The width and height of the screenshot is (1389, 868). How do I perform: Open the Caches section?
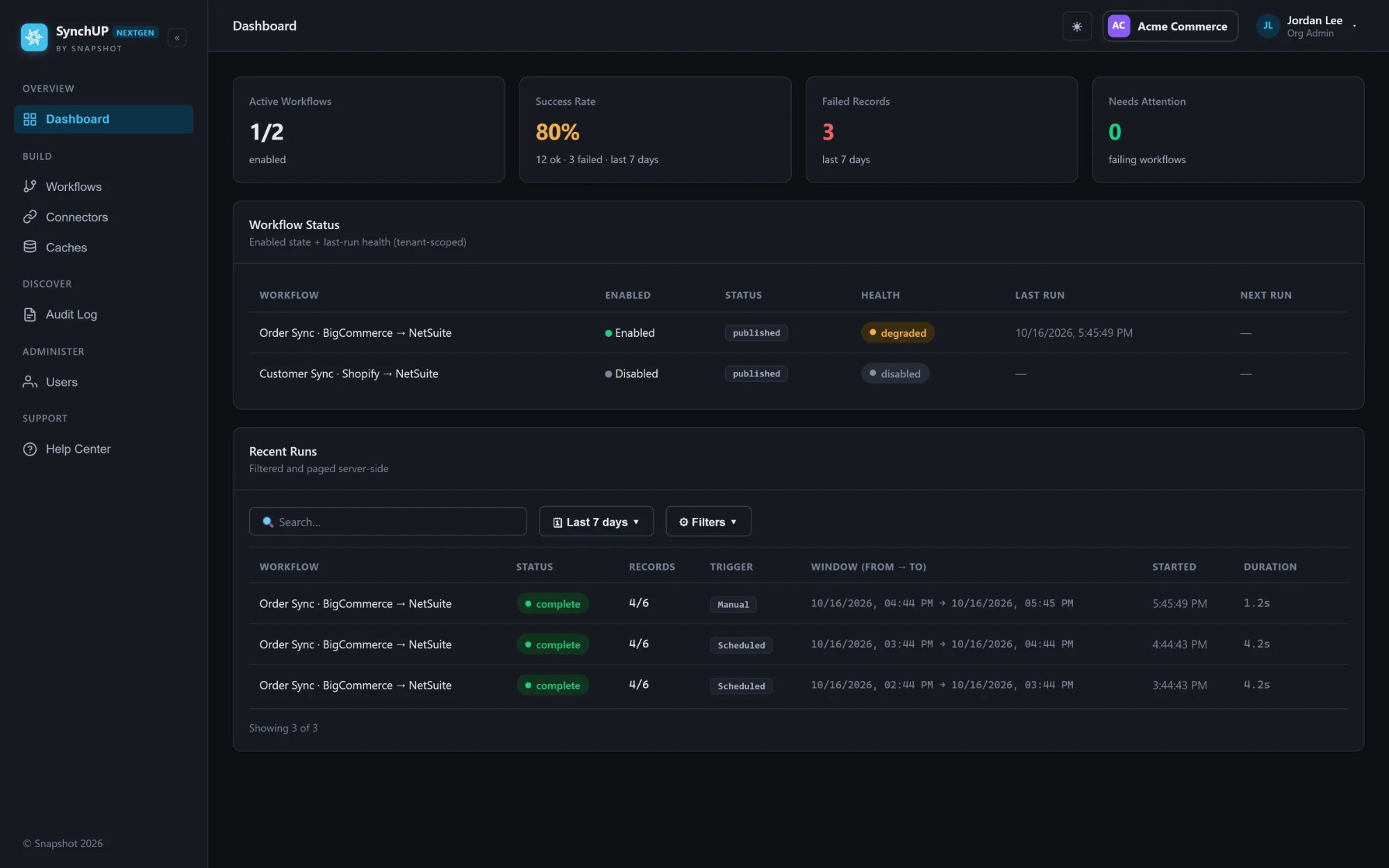[103, 247]
